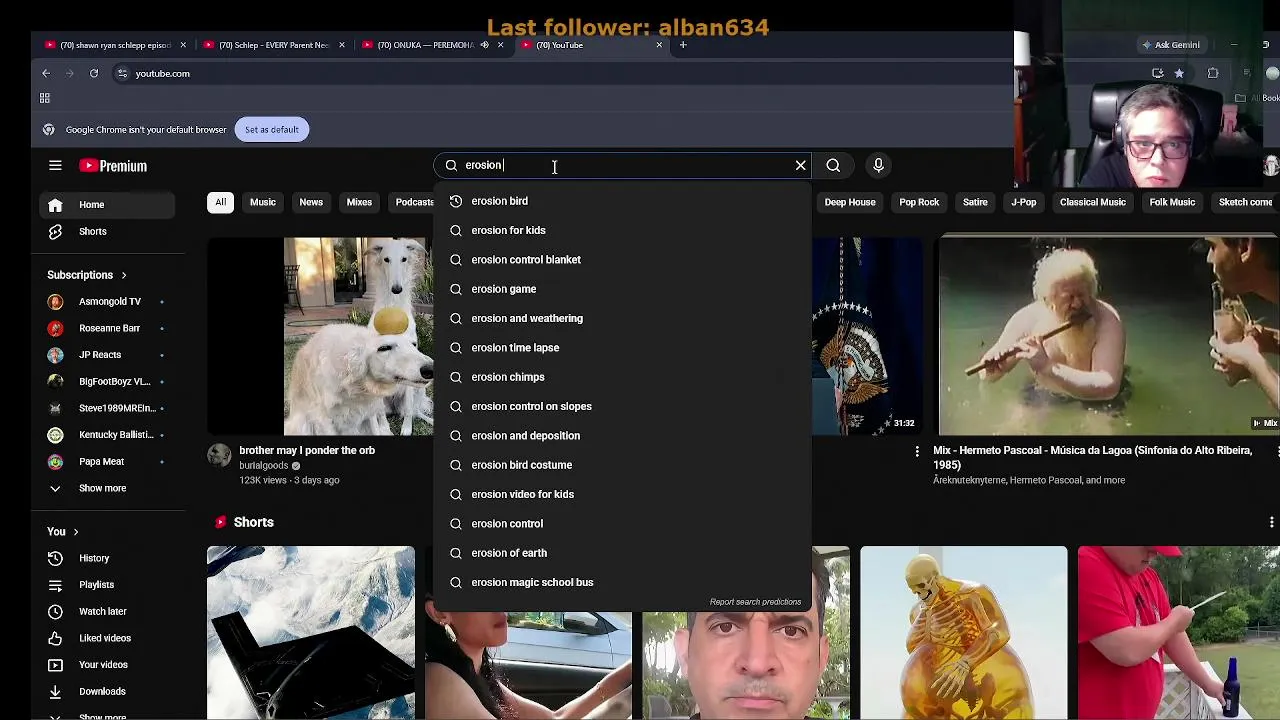Screen dimensions: 1280x720
Task: Select the 'erosion time lapse' suggestion
Action: click(622, 348)
